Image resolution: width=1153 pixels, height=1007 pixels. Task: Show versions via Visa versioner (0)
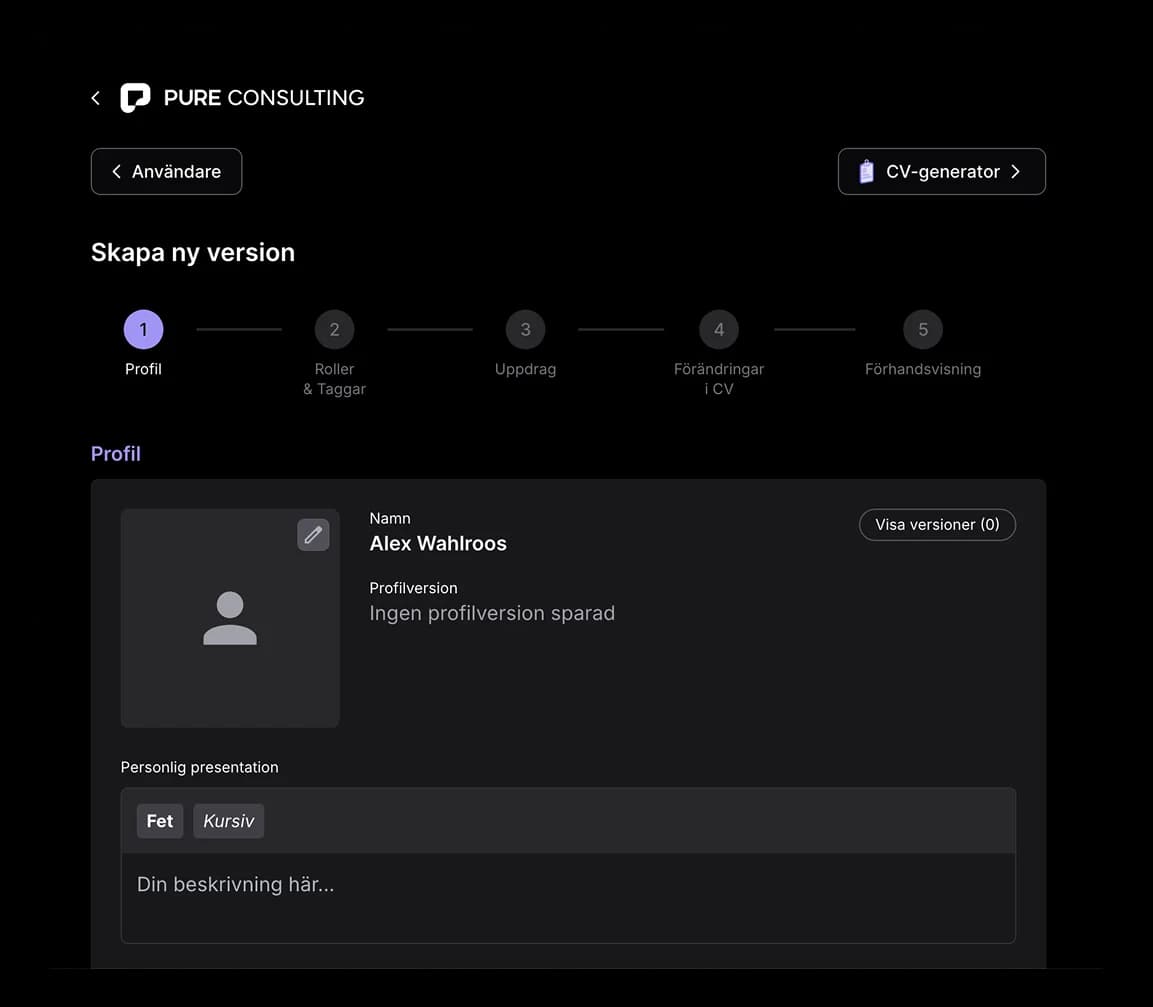[x=938, y=524]
